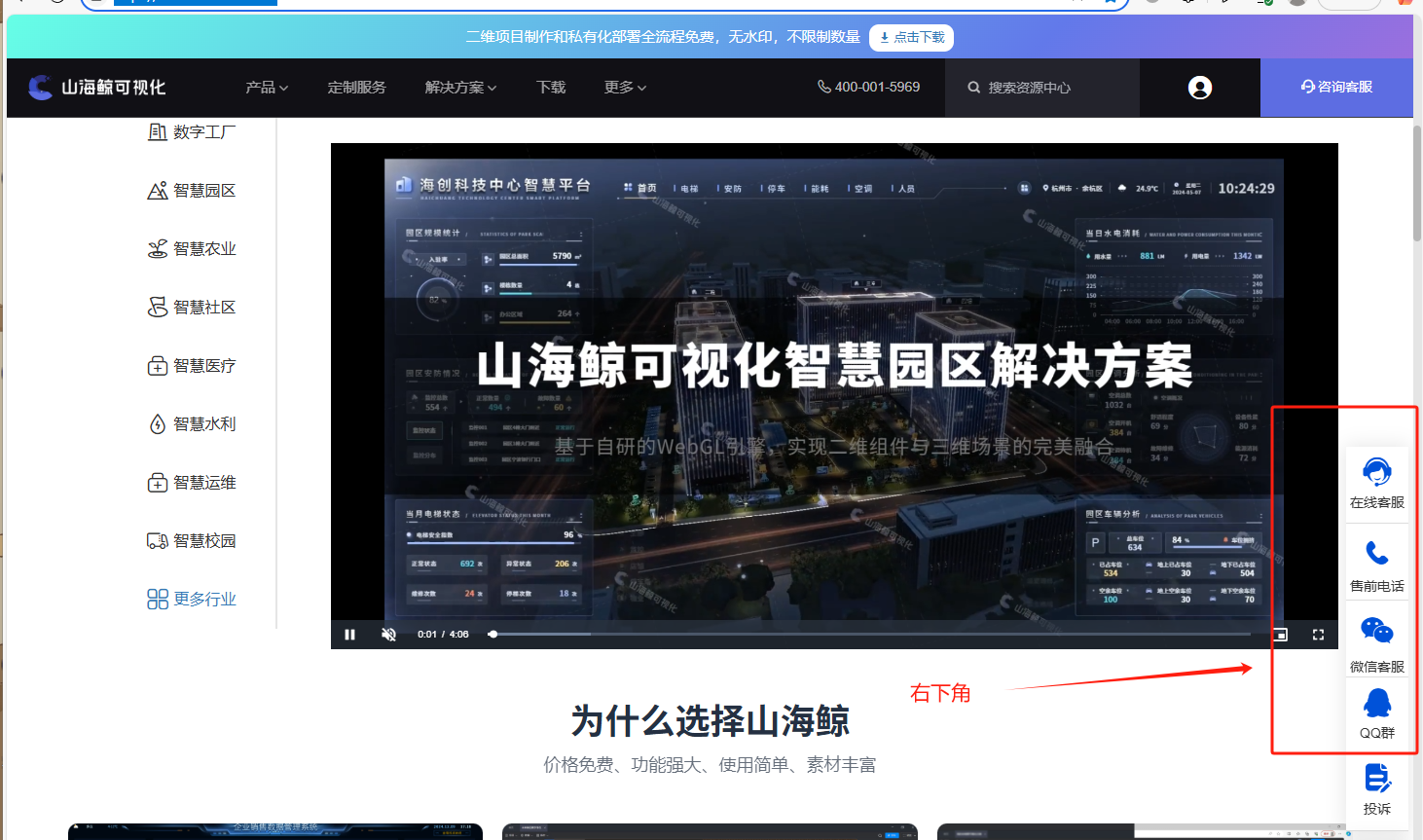Screen dimensions: 1423x840
Task: Click the 更多行业 grid icon
Action: click(157, 600)
